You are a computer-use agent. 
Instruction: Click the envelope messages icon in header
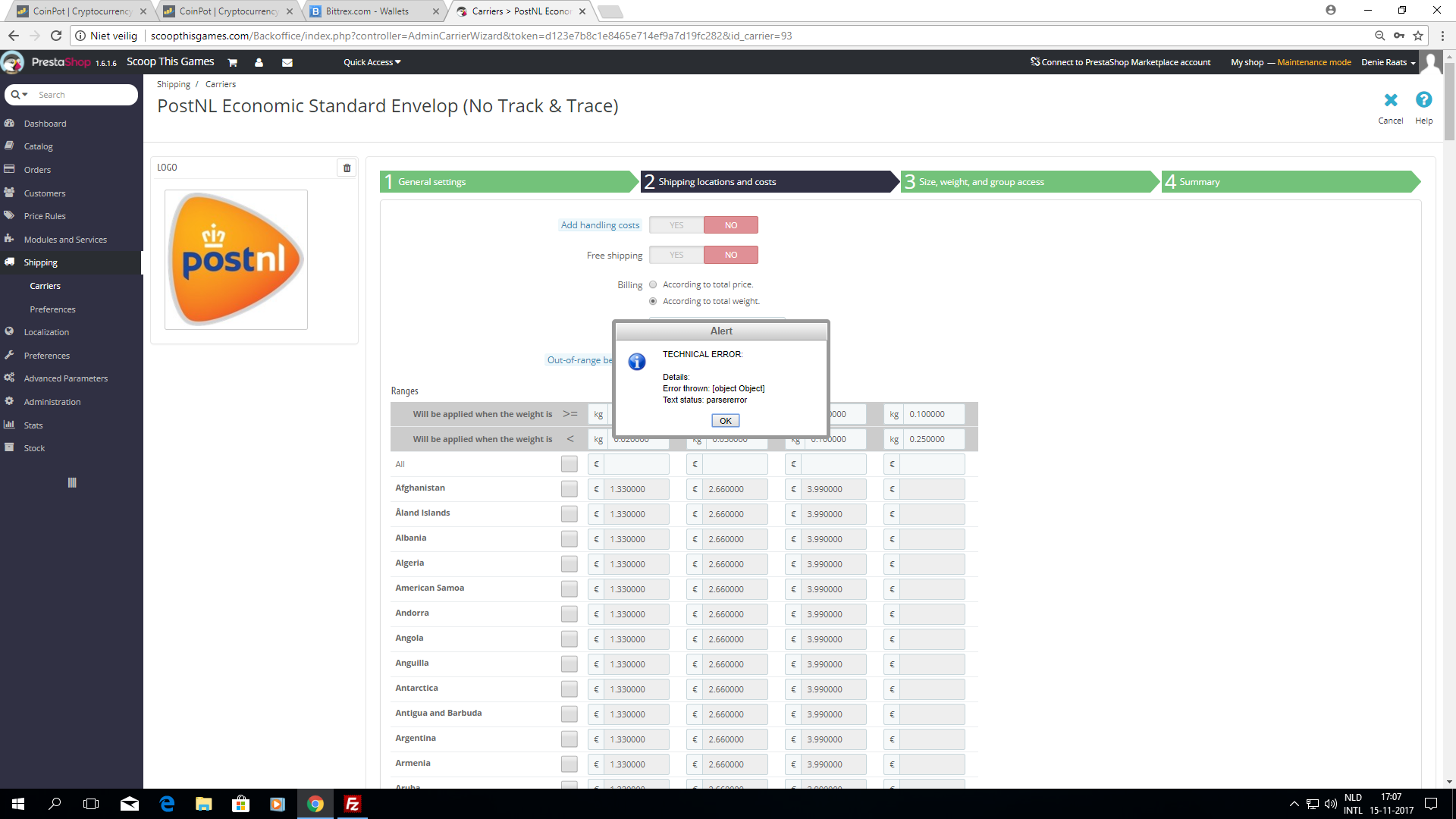coord(287,63)
